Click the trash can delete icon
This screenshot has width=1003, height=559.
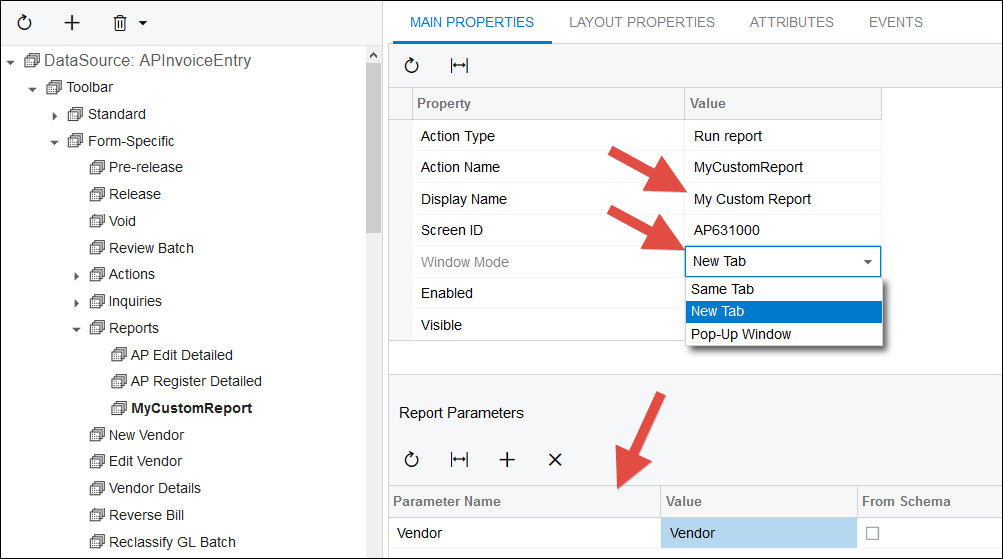click(120, 22)
